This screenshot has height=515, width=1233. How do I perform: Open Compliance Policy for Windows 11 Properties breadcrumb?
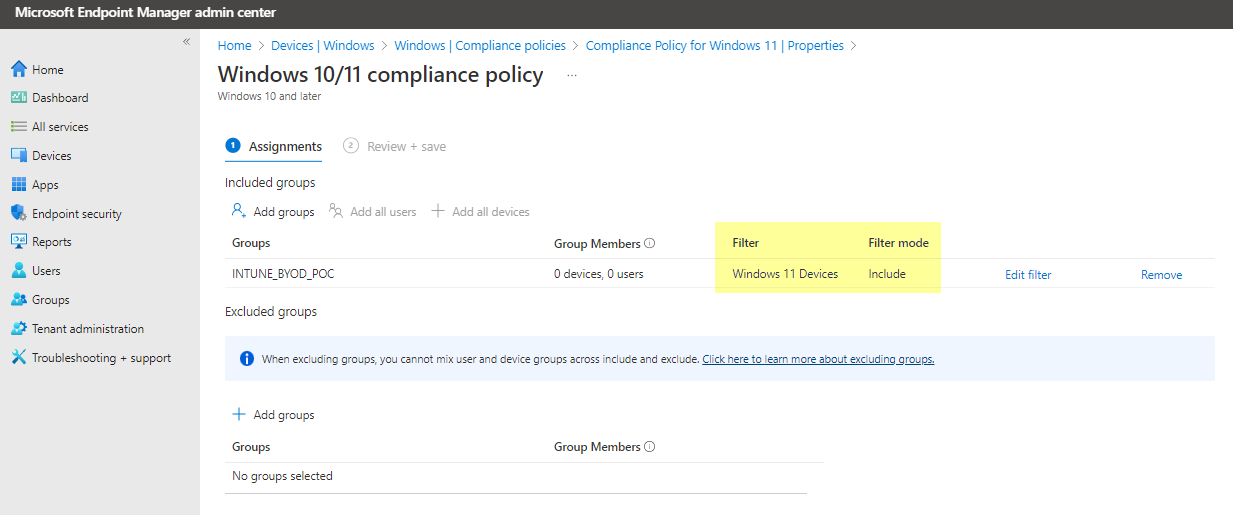click(x=715, y=45)
